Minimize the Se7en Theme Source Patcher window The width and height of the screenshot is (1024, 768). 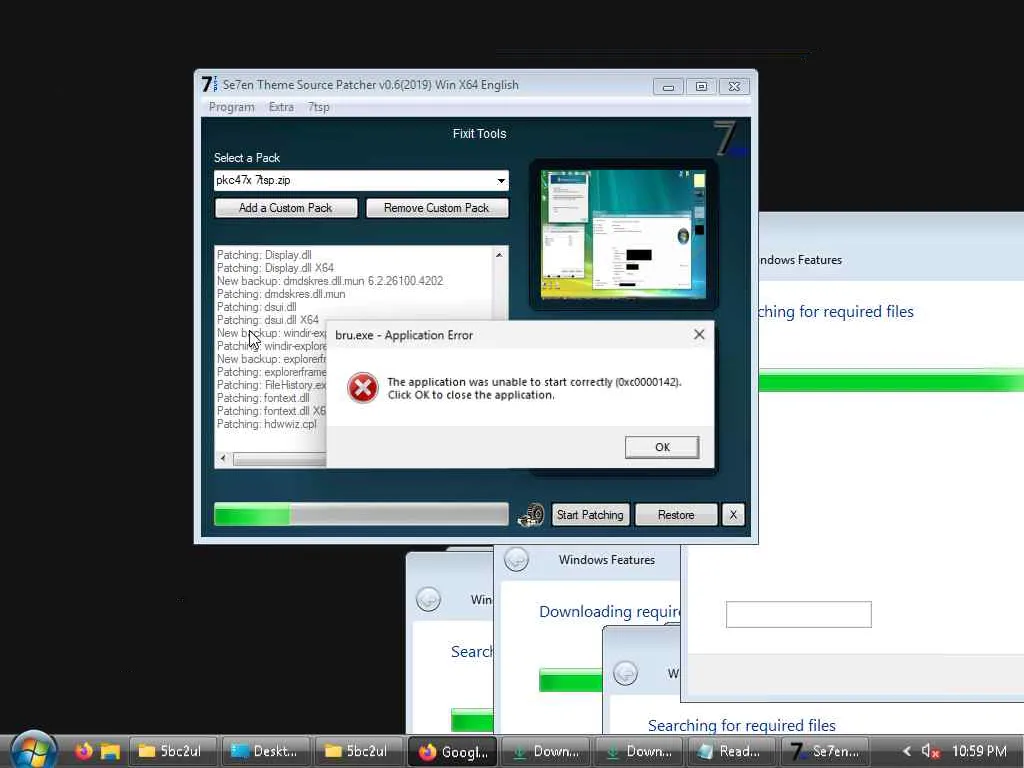point(668,87)
